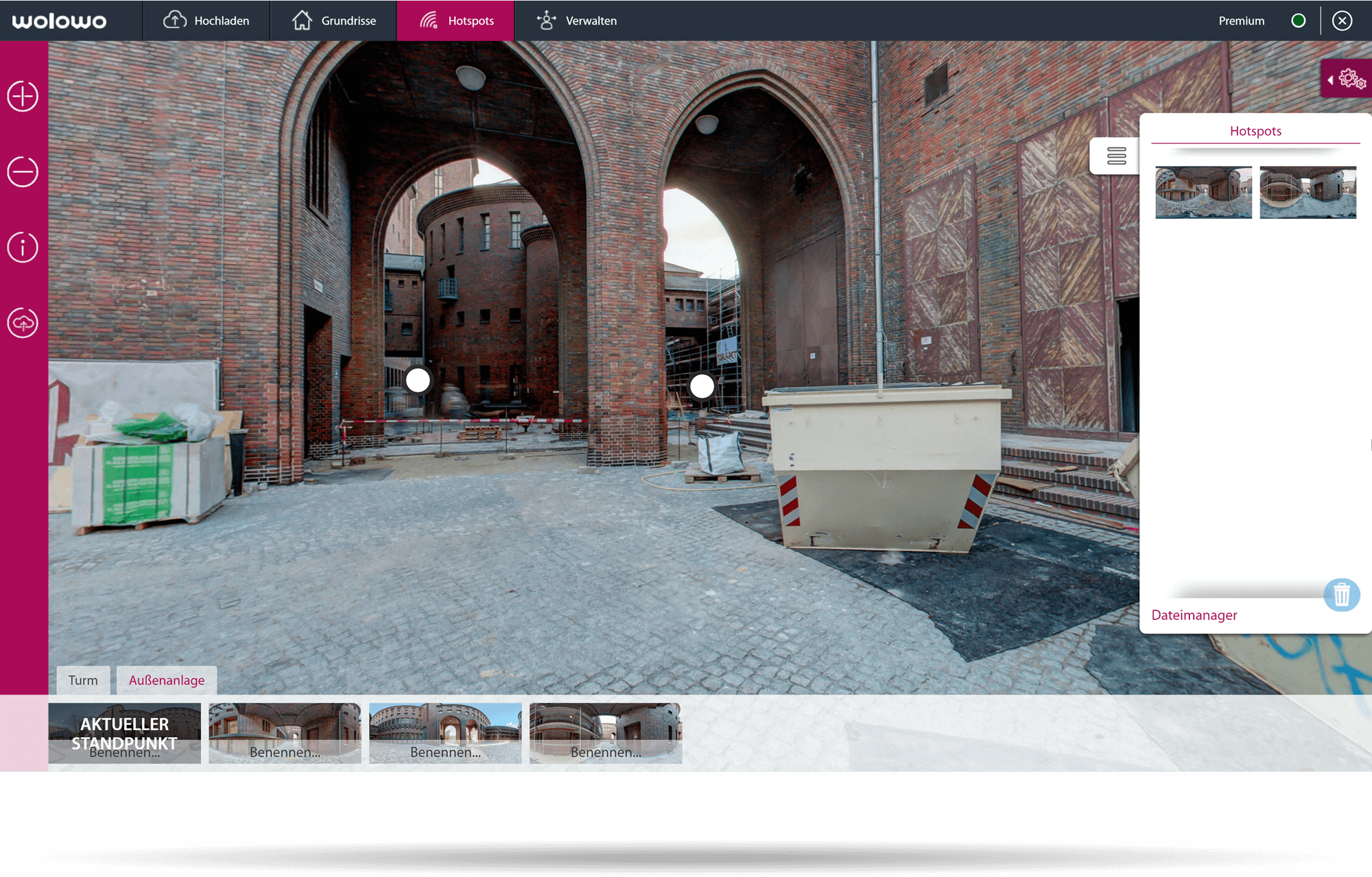Expand the Dateimanager section
This screenshot has height=877, width=1372.
tap(1194, 615)
